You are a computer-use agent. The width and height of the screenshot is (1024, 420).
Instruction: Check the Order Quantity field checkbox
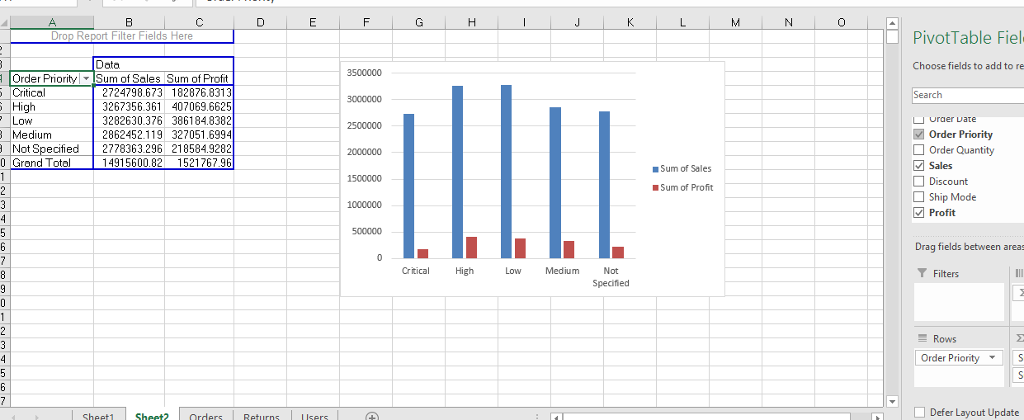pos(919,150)
